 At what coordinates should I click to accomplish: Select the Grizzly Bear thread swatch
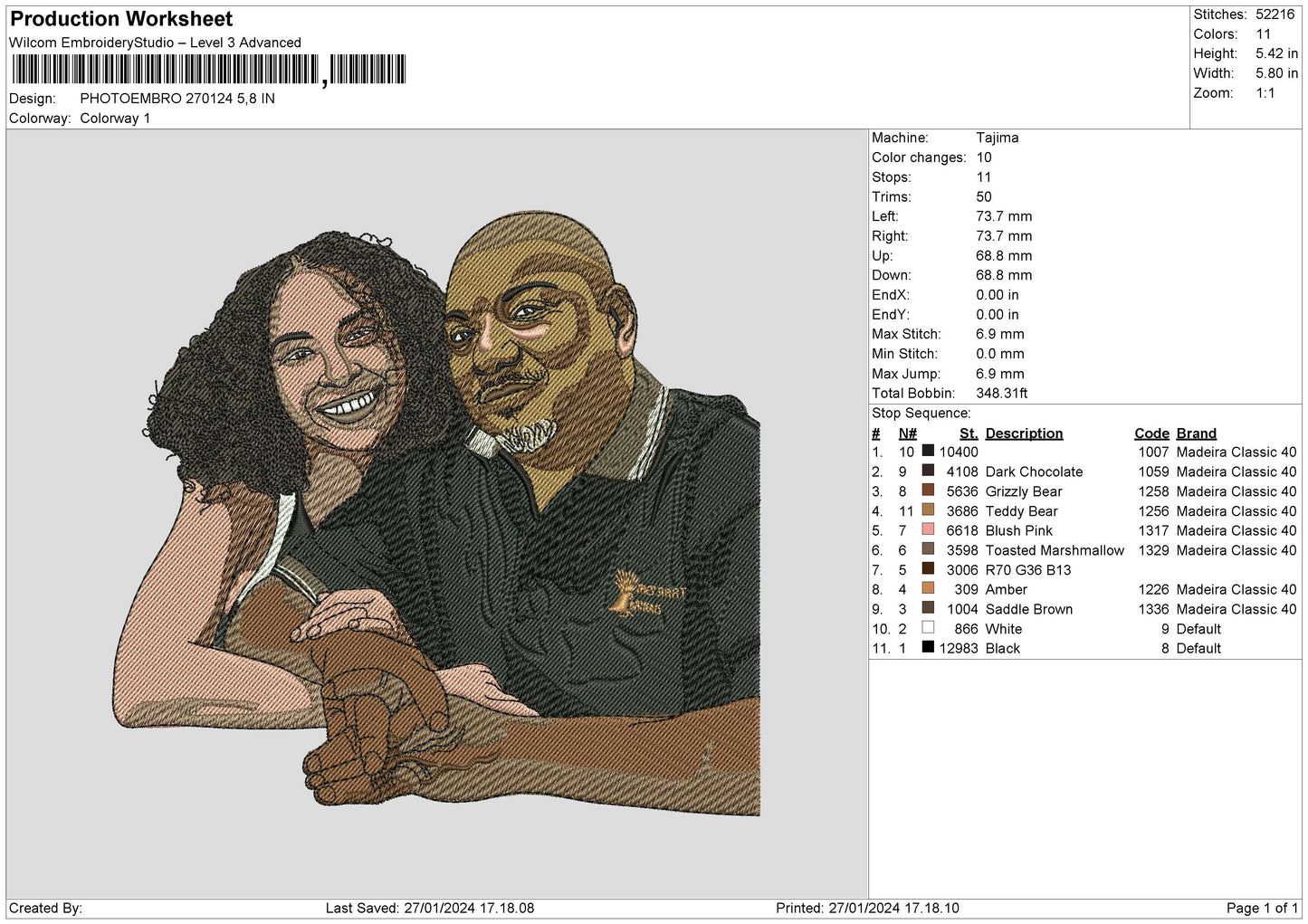click(928, 491)
